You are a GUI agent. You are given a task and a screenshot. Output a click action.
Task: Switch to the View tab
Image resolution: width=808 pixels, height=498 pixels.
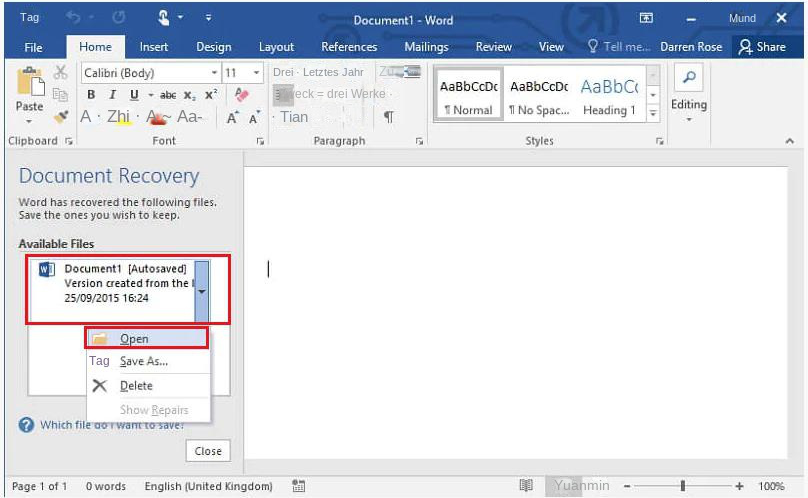coord(551,47)
